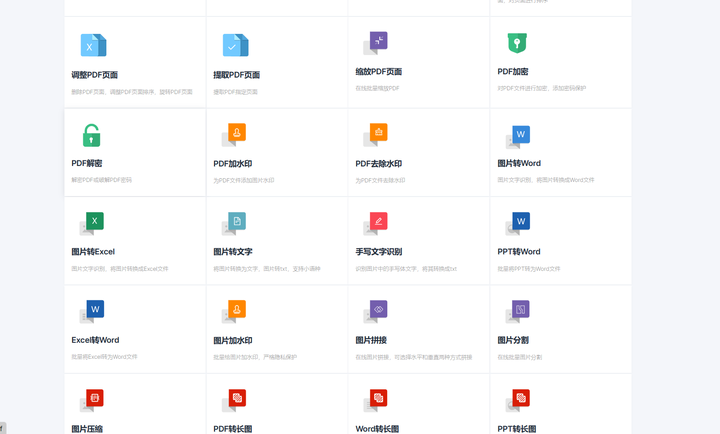Click description under 调整PDF页面 title
The image size is (720, 434).
132,92
